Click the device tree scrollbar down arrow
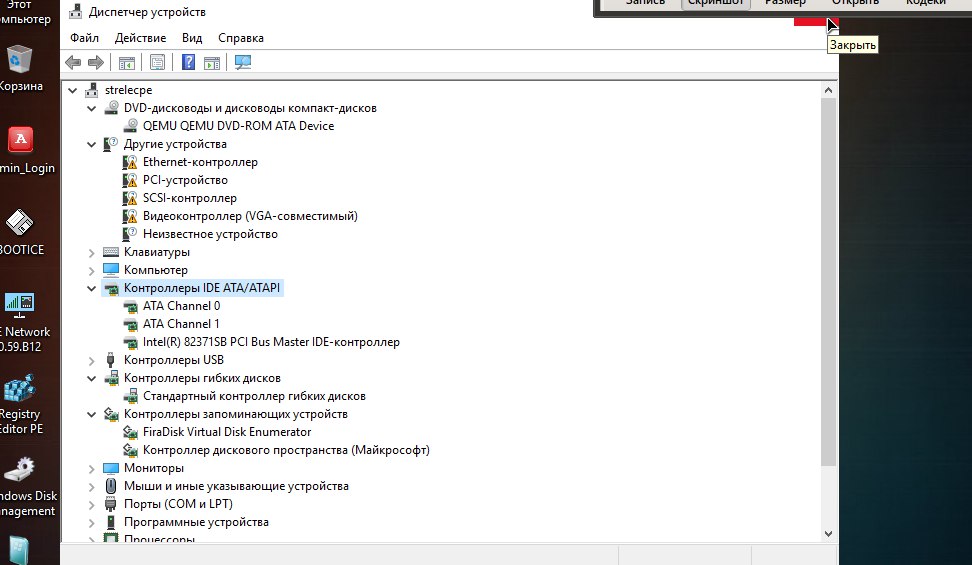 828,533
